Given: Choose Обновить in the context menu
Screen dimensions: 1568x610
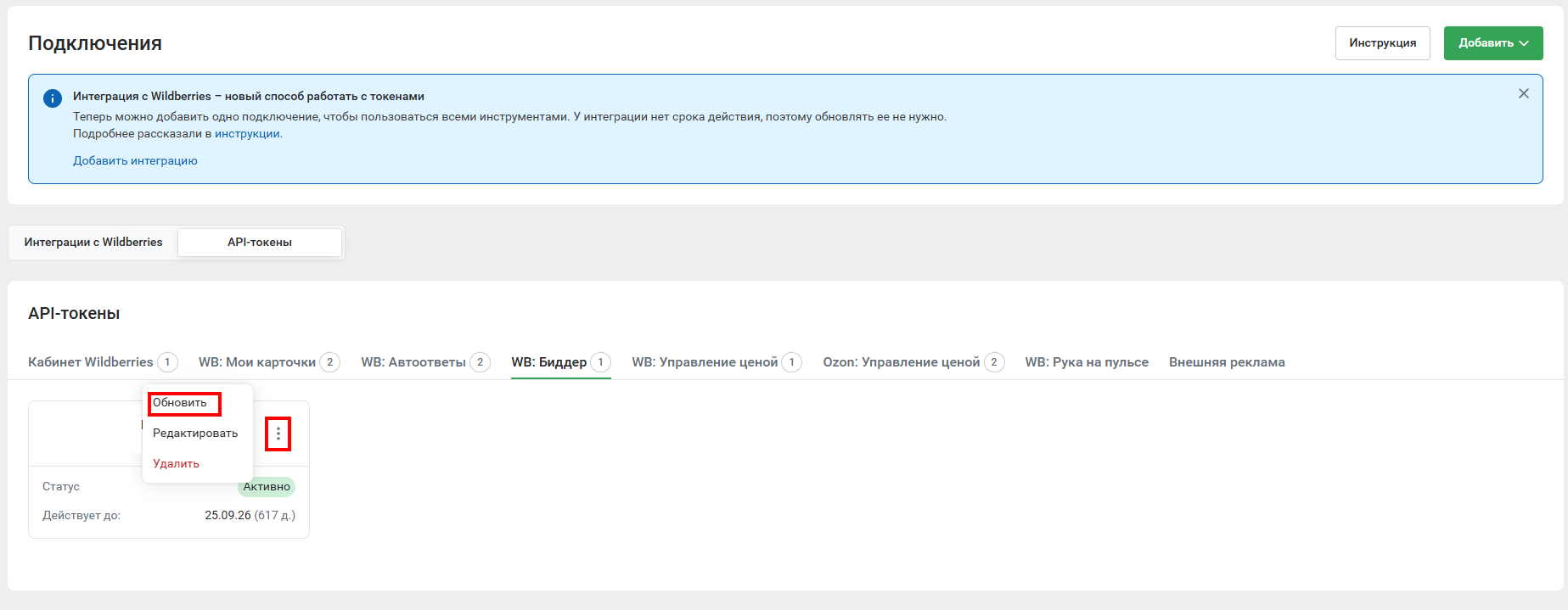Looking at the screenshot, I should point(180,403).
